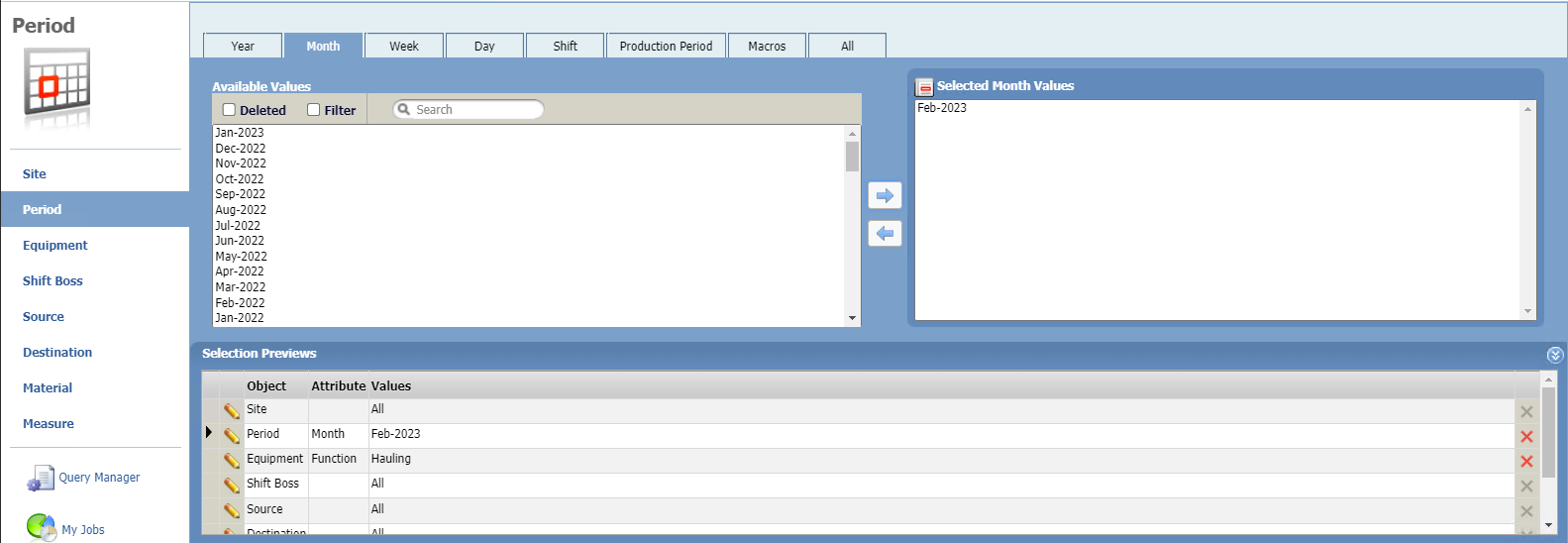This screenshot has height=543, width=1568.
Task: Click the right arrow to add month
Action: point(885,196)
